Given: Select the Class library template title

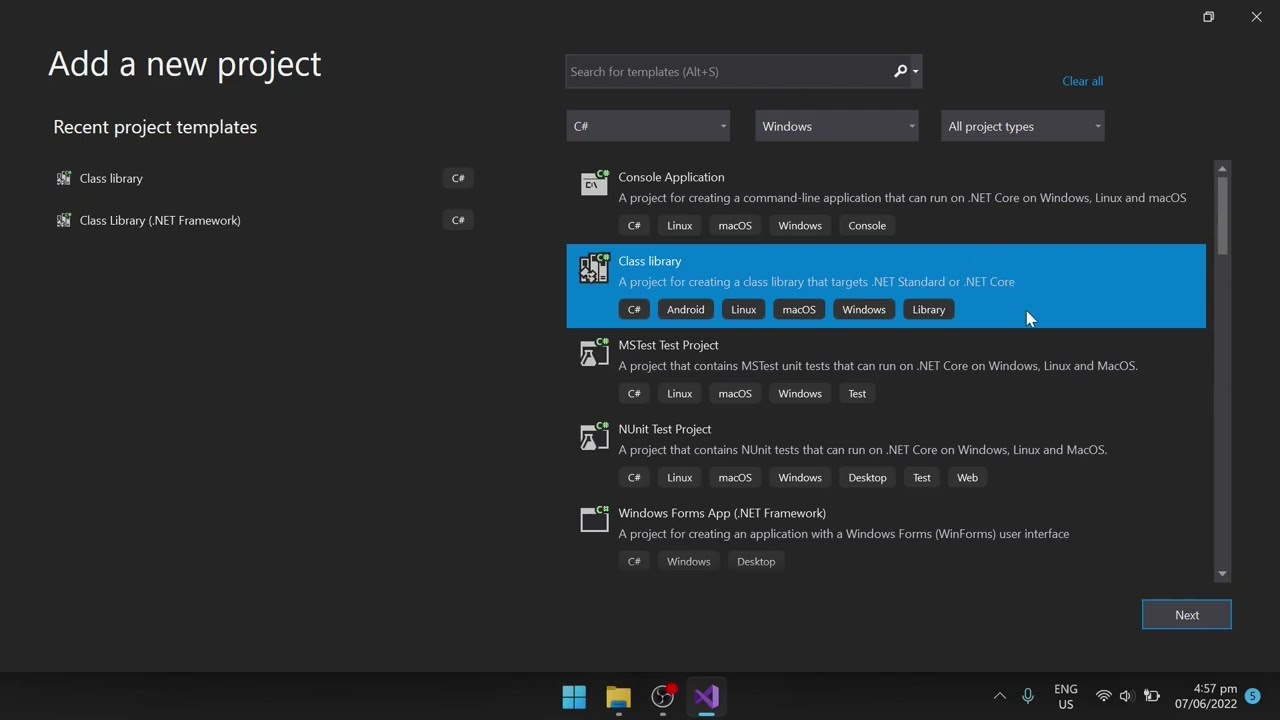Looking at the screenshot, I should (649, 261).
